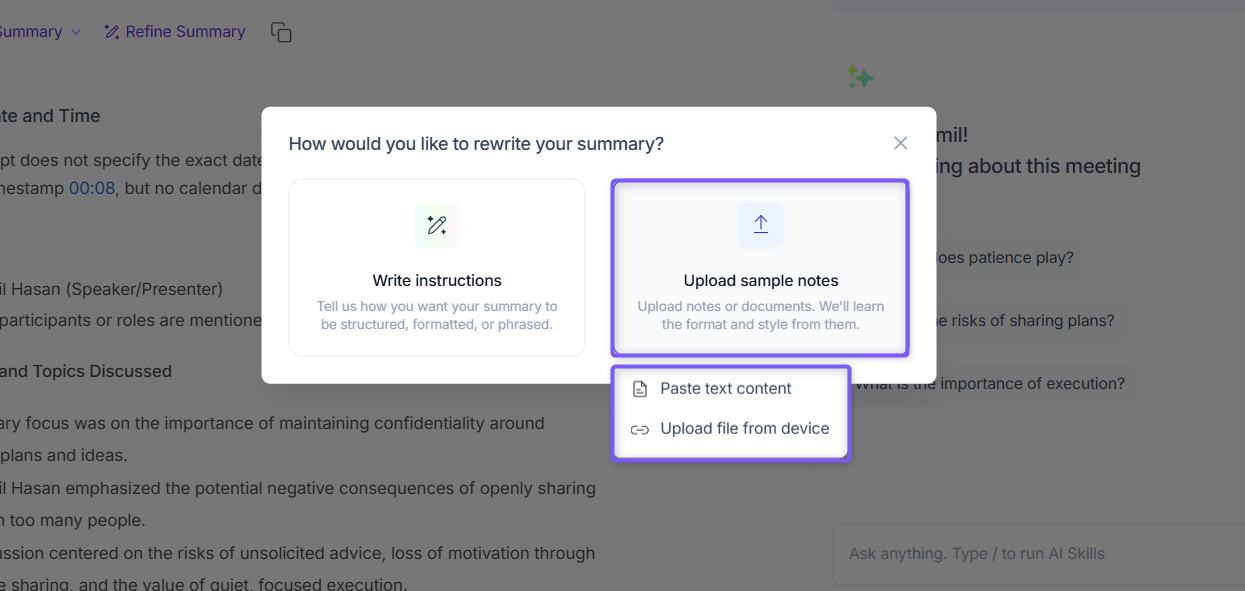The width and height of the screenshot is (1245, 591).
Task: Open the 00:08 timestamp link
Action: (92, 187)
